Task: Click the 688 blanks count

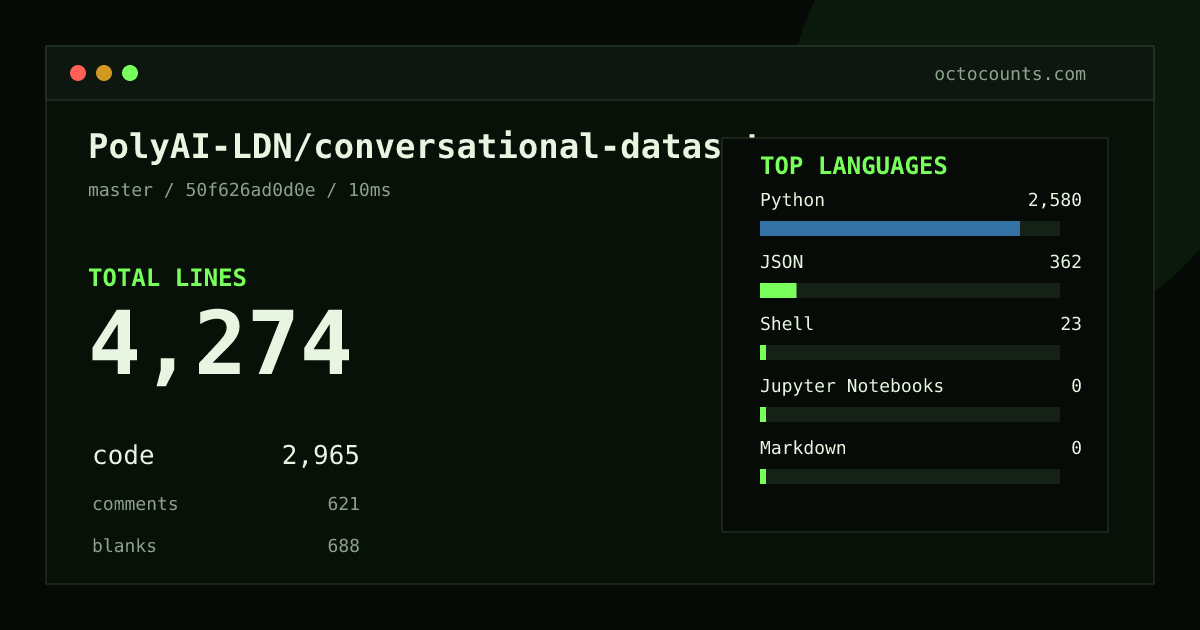Action: point(343,546)
